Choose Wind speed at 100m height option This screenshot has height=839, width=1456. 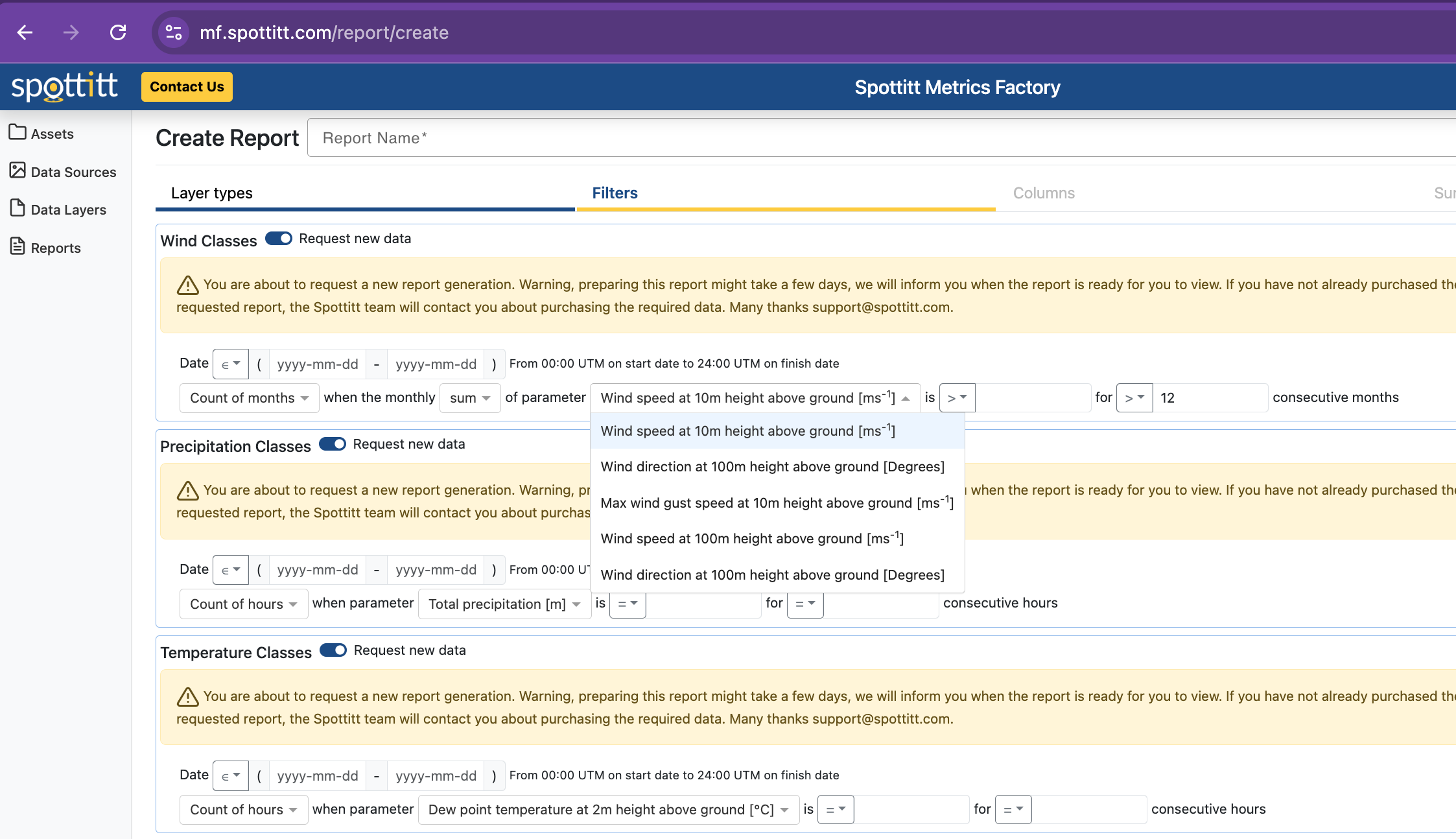752,539
